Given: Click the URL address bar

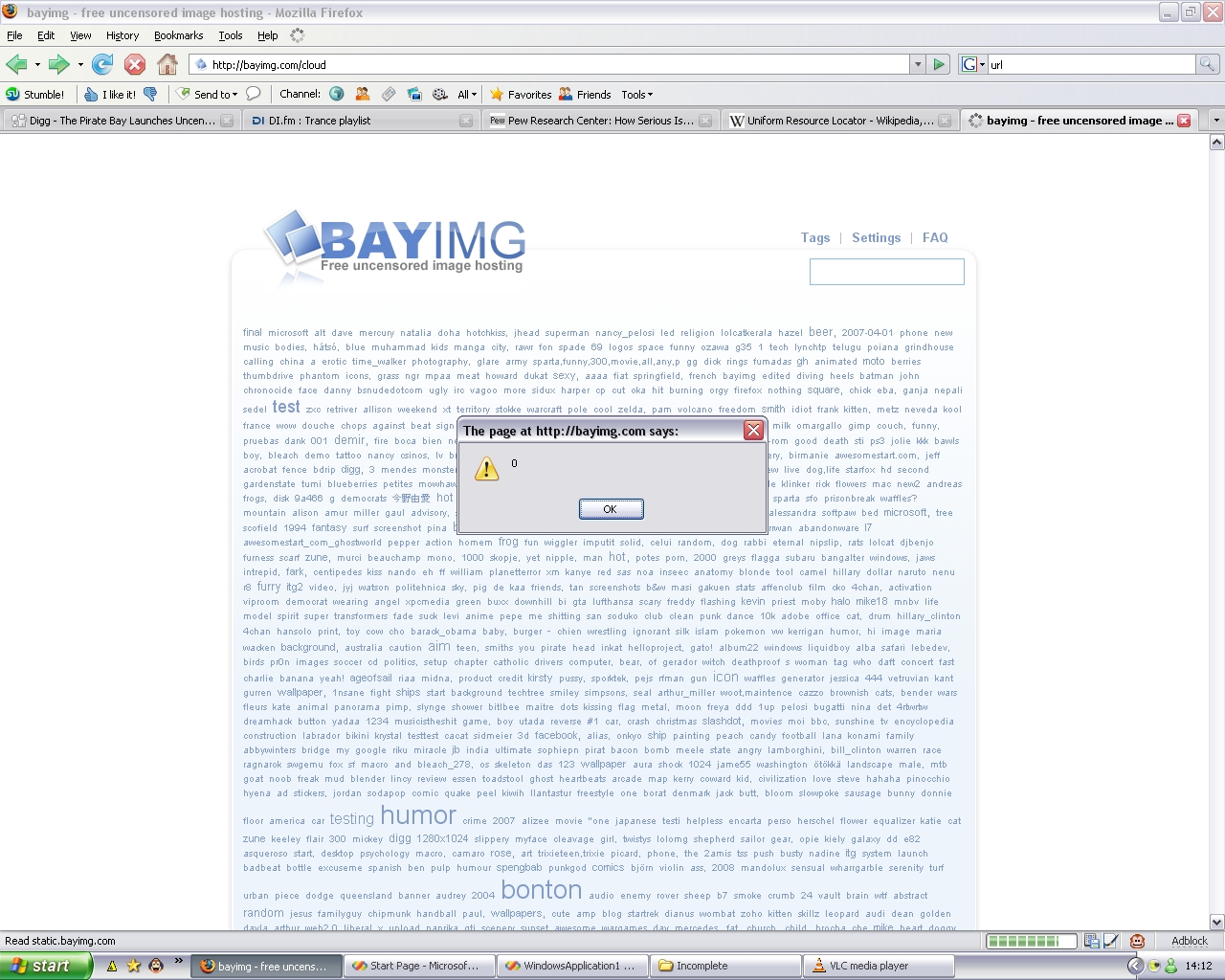Looking at the screenshot, I should (x=550, y=64).
